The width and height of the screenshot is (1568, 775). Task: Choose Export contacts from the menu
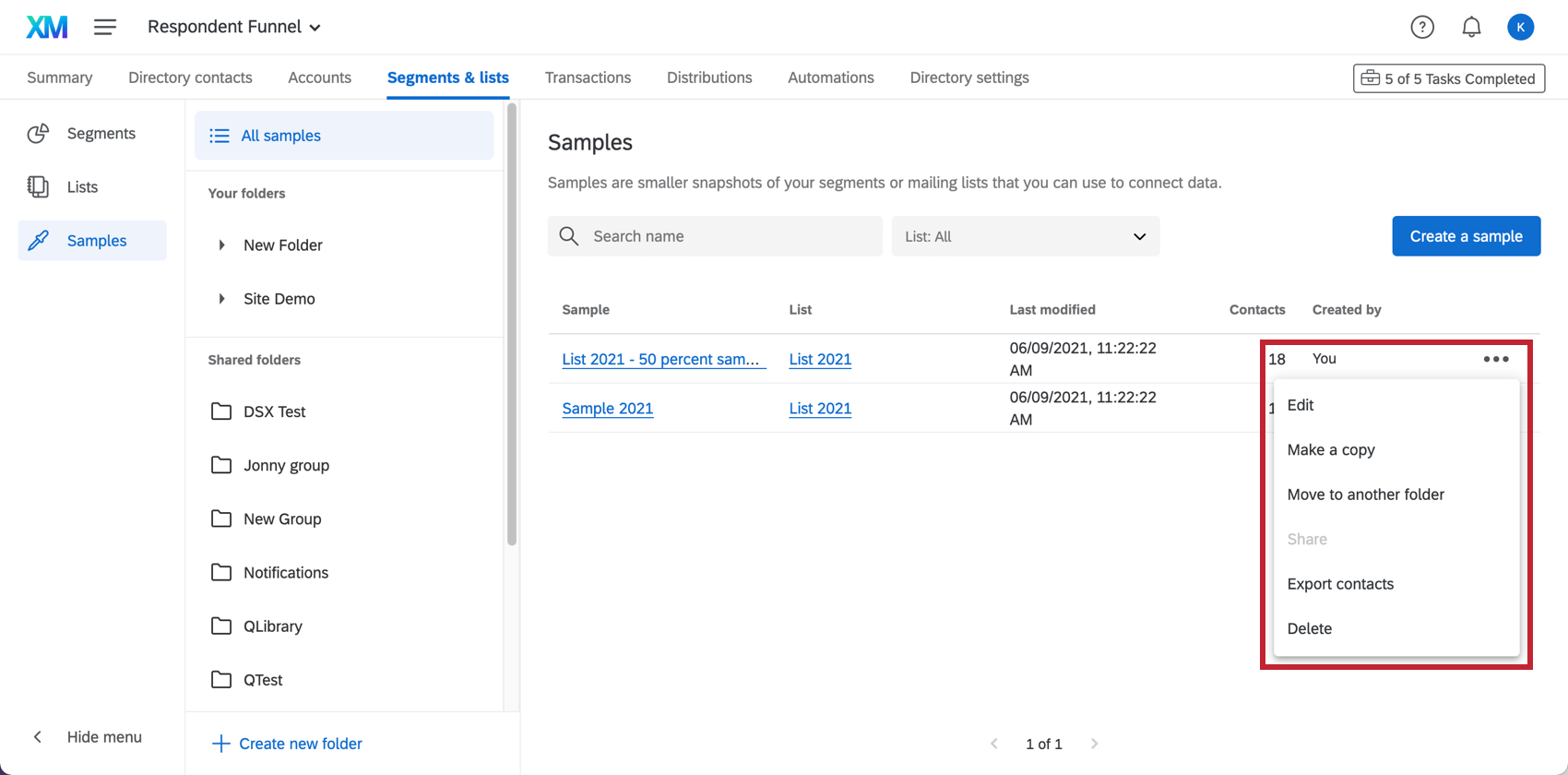(x=1340, y=584)
